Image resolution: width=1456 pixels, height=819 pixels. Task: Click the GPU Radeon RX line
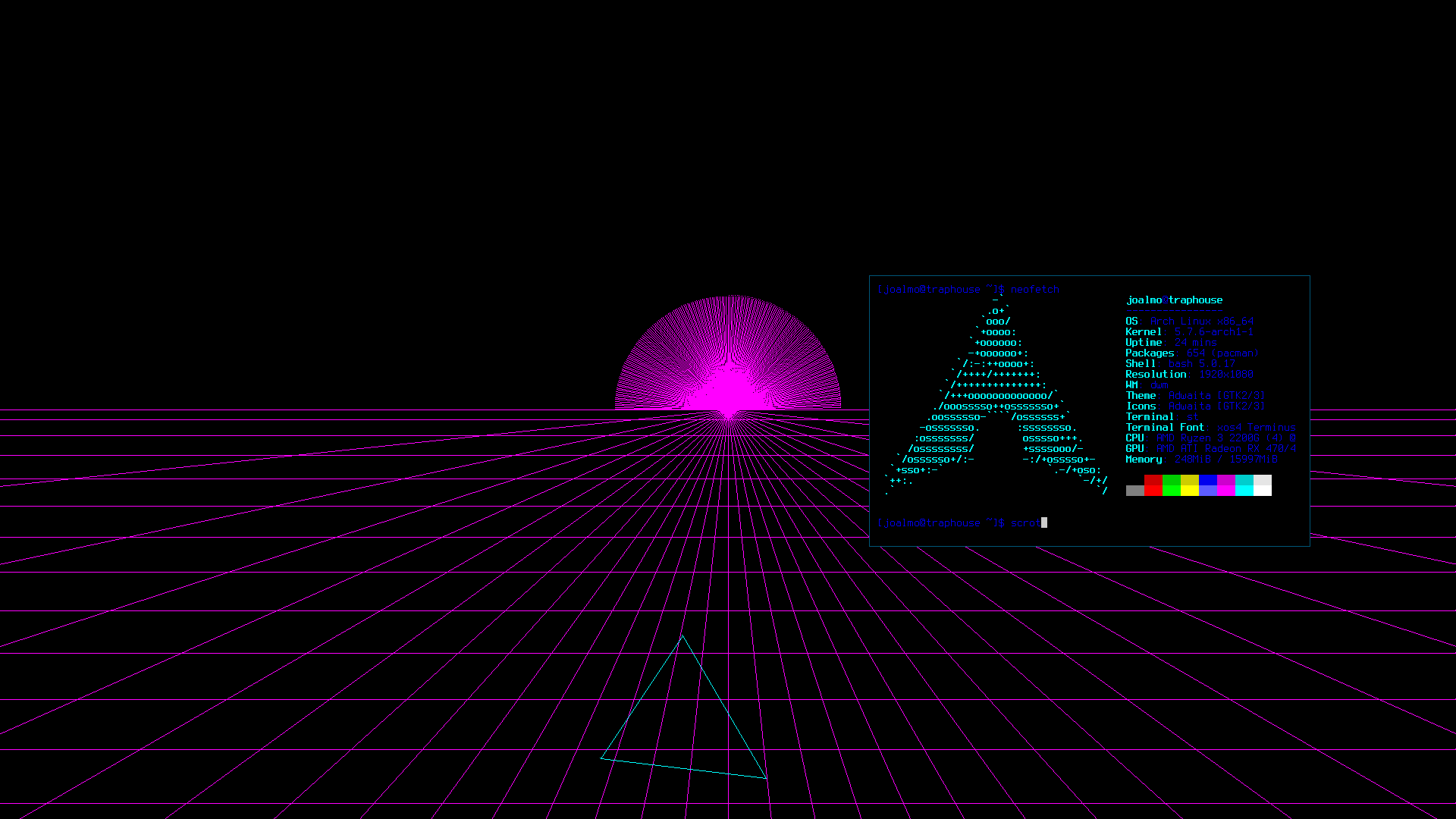coord(1210,449)
